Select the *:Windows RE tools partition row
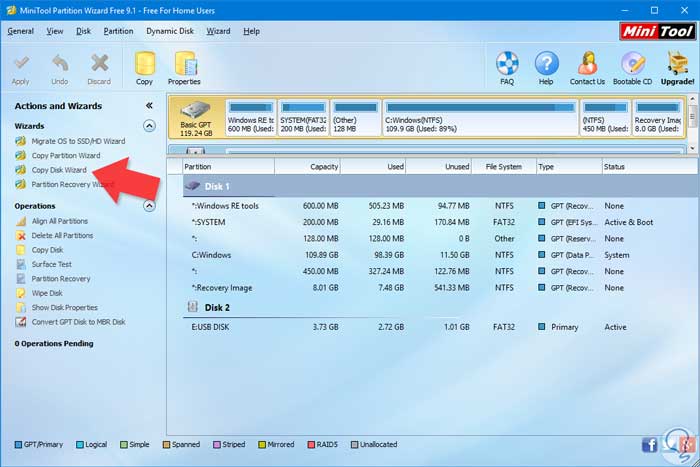 (441, 206)
